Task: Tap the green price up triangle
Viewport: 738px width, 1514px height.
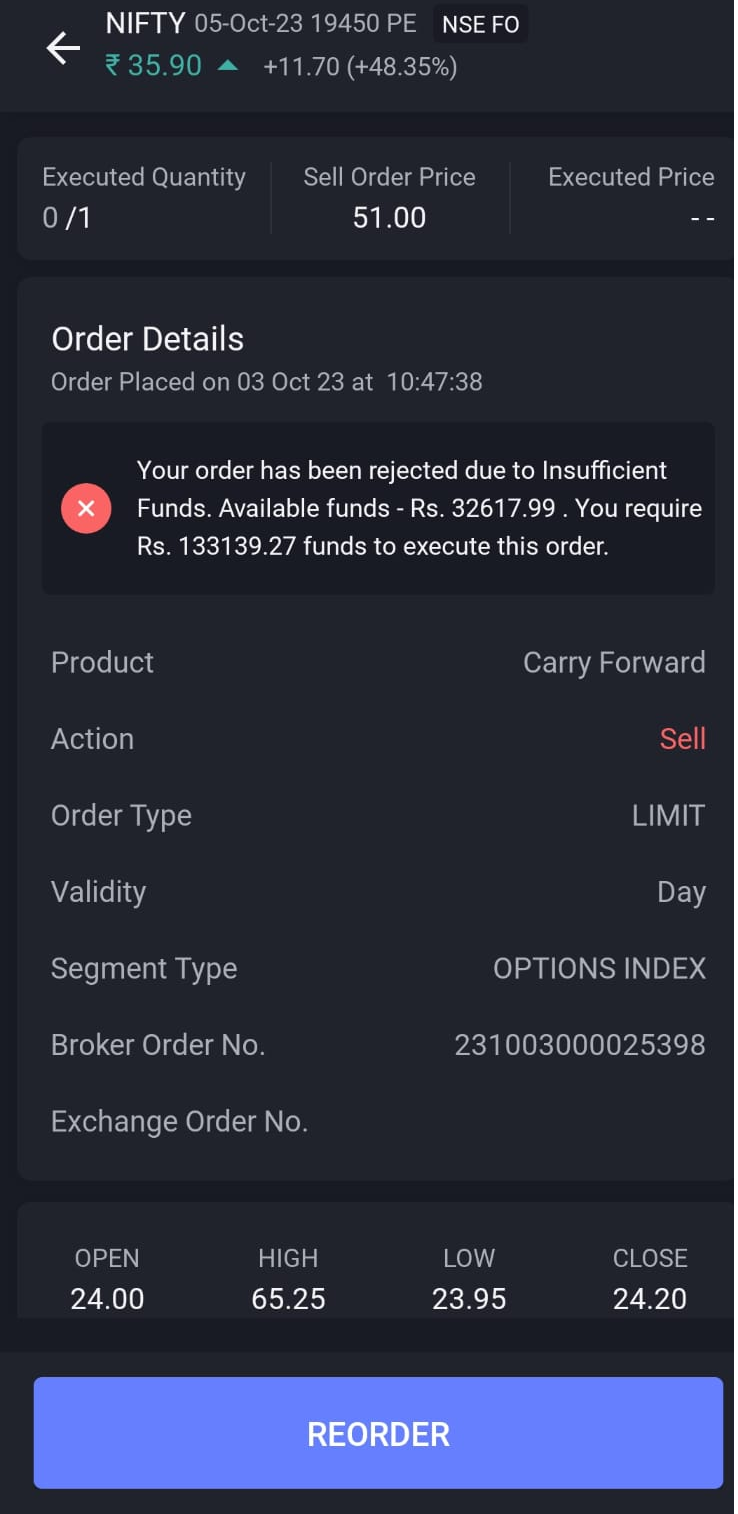Action: [228, 66]
